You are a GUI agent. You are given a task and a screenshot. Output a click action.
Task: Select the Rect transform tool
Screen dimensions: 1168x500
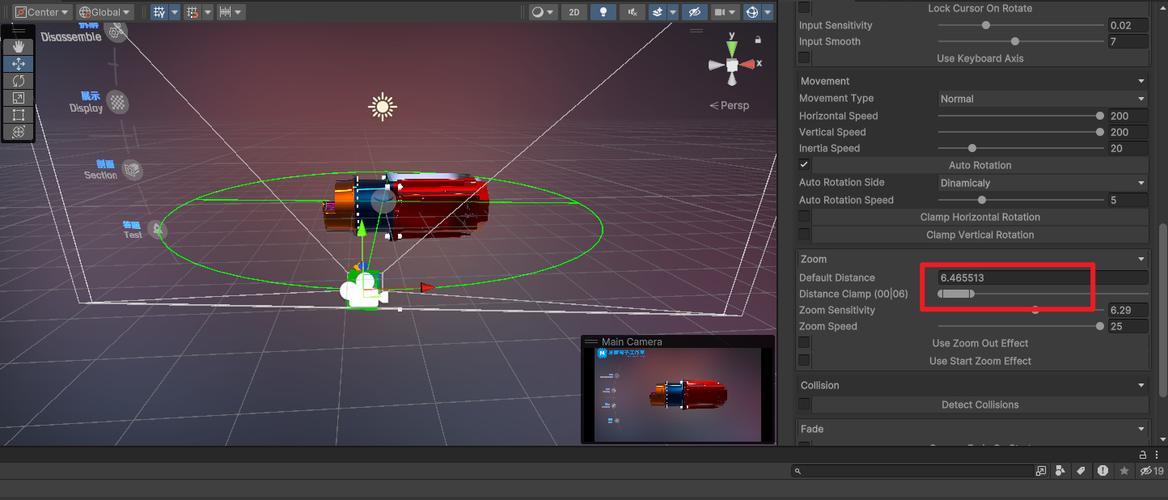pos(19,115)
